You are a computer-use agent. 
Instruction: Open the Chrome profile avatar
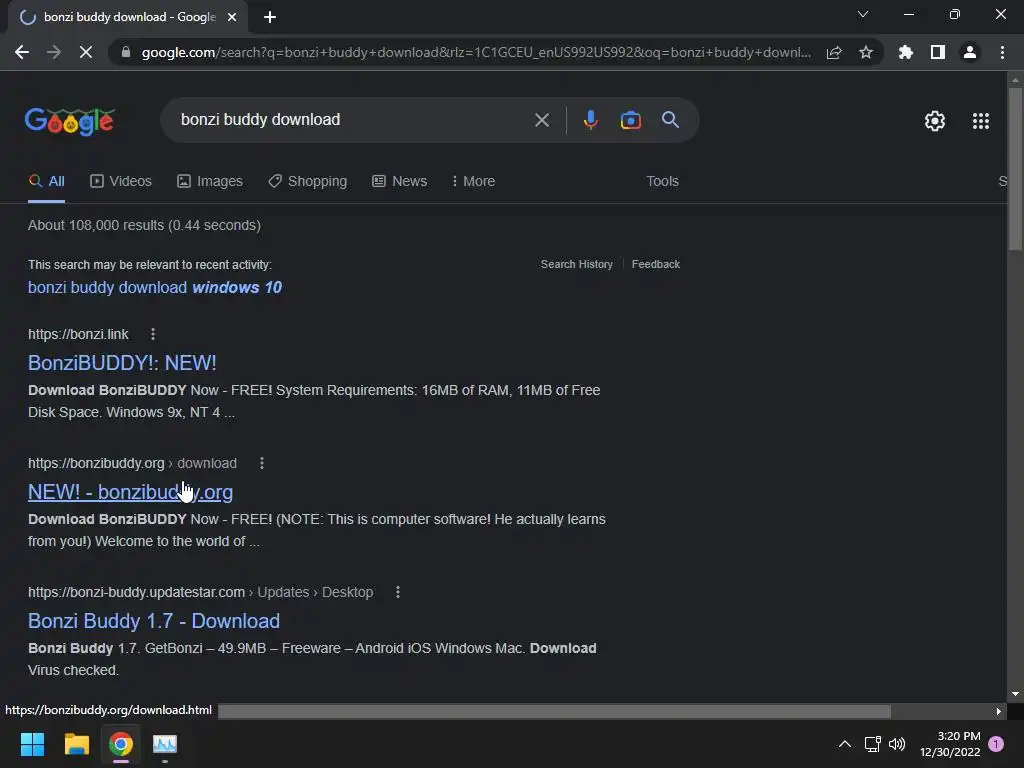point(970,52)
